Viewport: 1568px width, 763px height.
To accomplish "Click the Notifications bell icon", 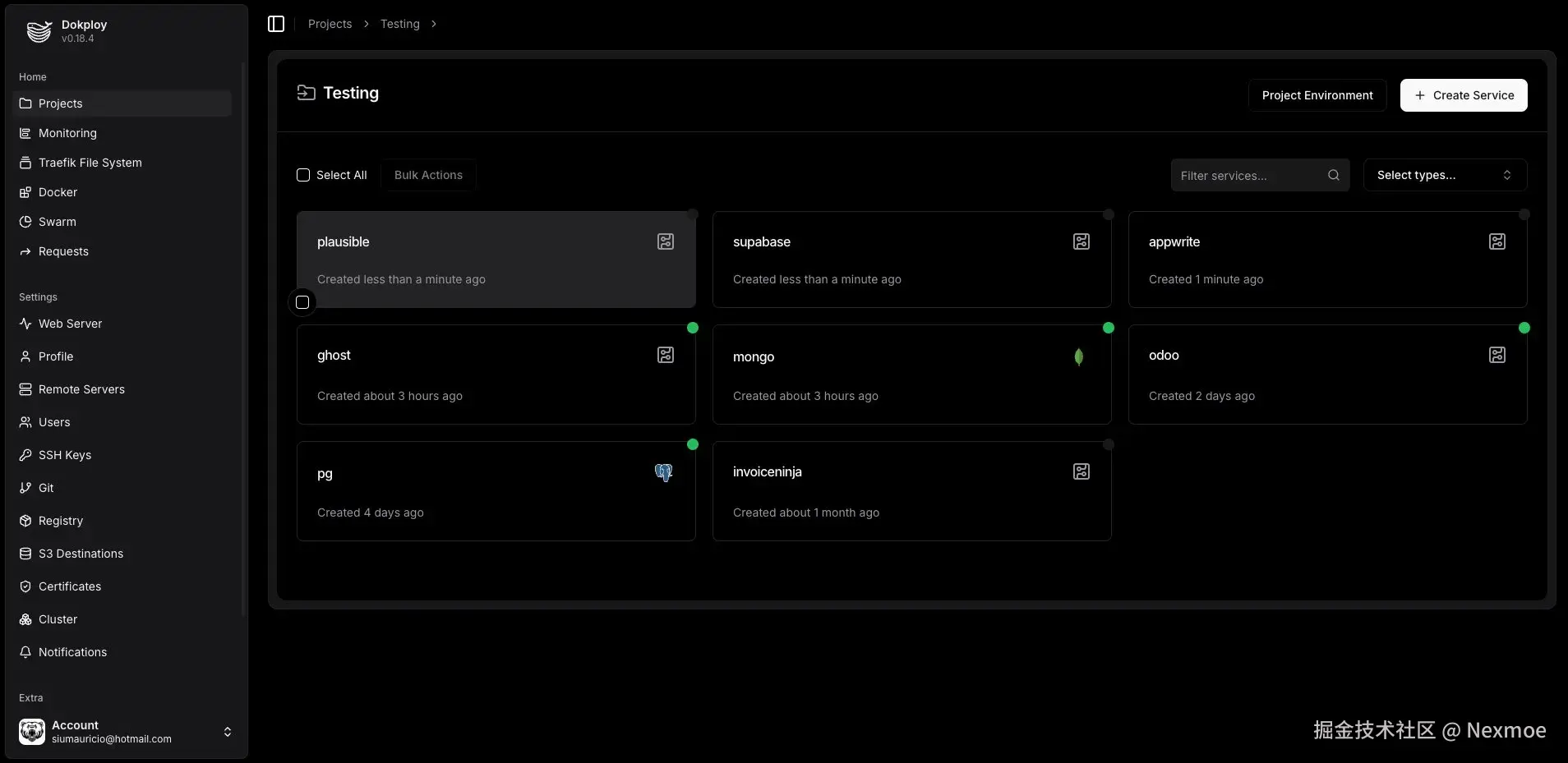I will click(25, 652).
